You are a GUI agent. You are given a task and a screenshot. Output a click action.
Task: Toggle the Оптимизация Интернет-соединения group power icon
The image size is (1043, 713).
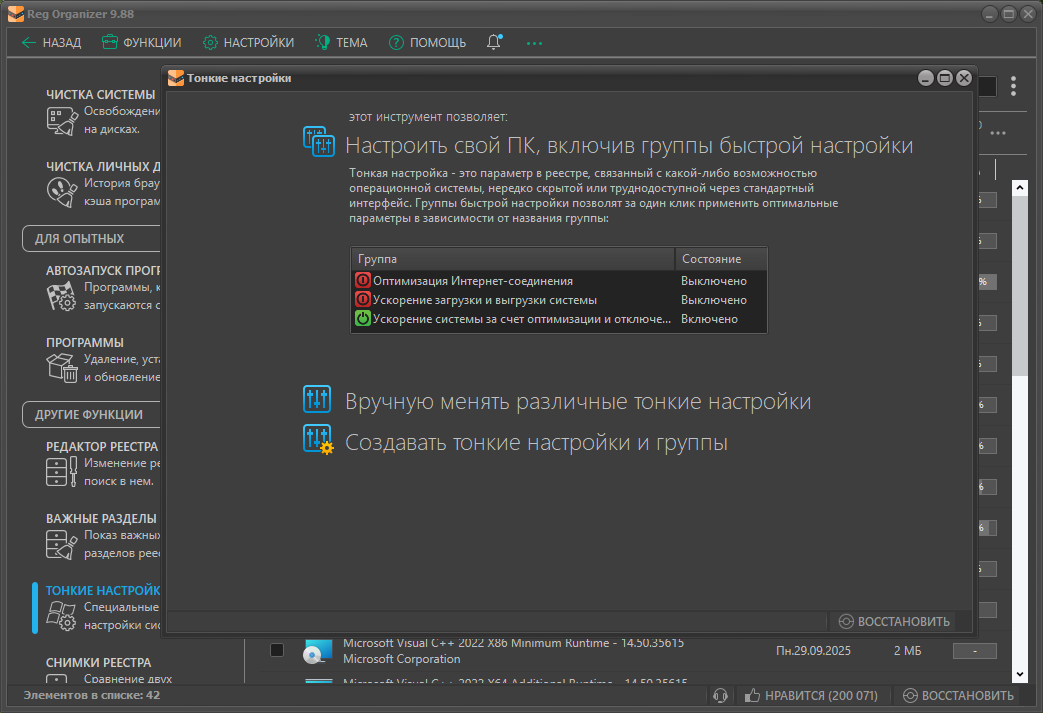click(362, 281)
